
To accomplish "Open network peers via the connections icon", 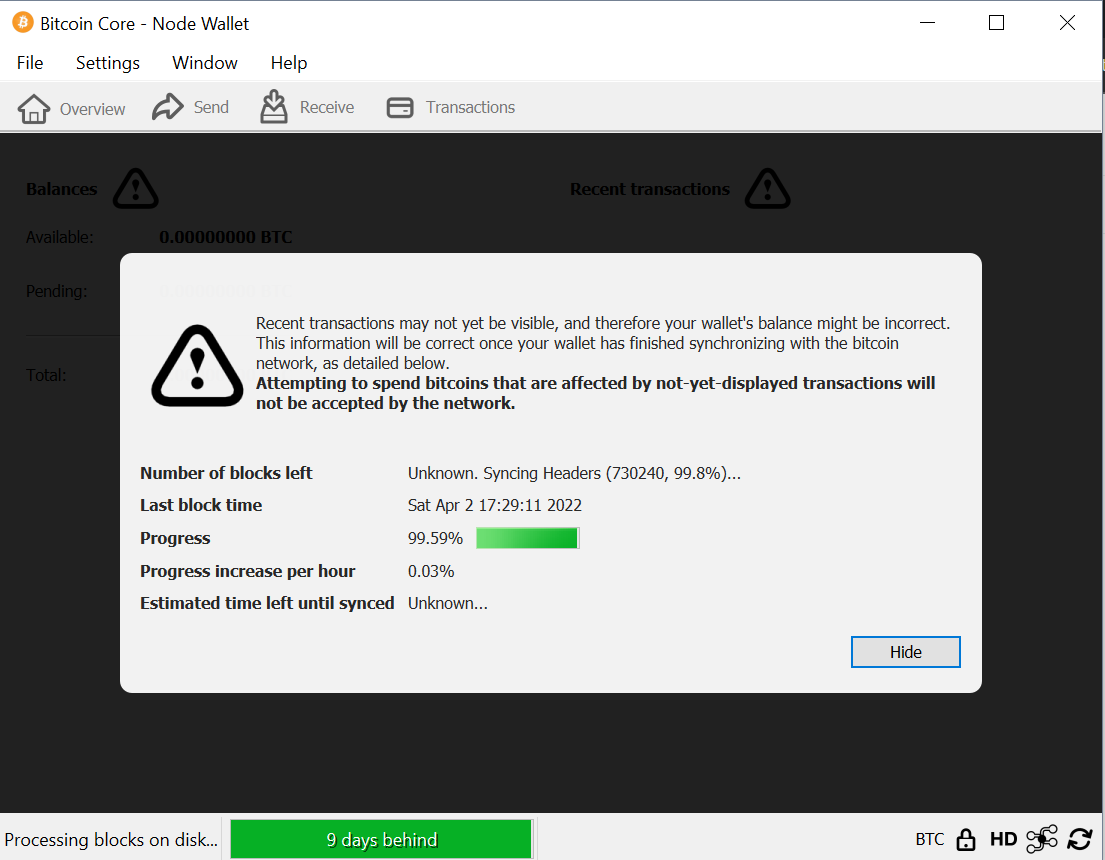I will pos(1041,839).
